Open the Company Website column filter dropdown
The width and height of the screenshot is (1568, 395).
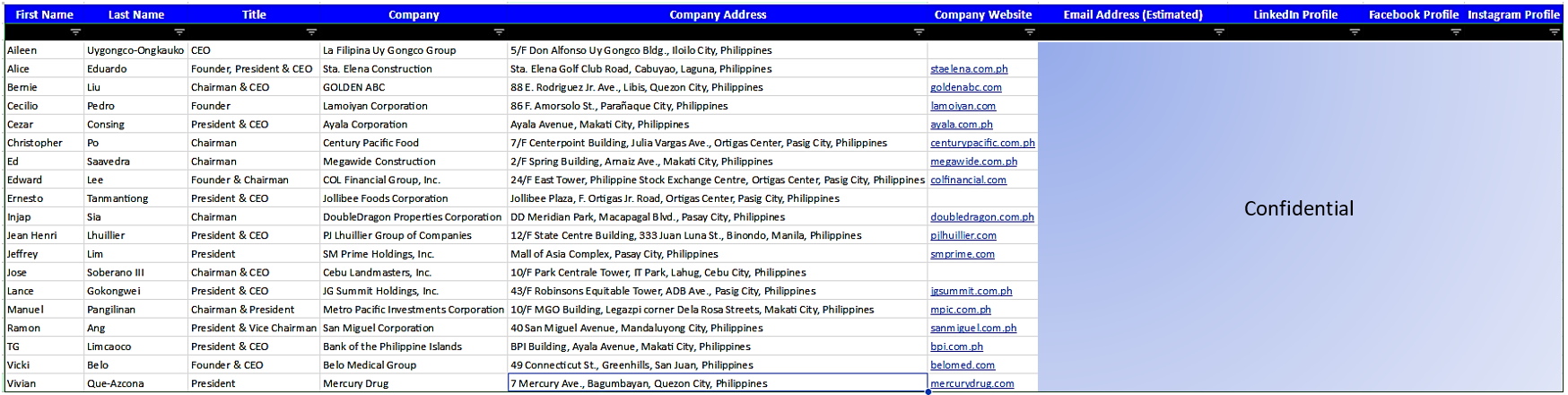[1030, 32]
